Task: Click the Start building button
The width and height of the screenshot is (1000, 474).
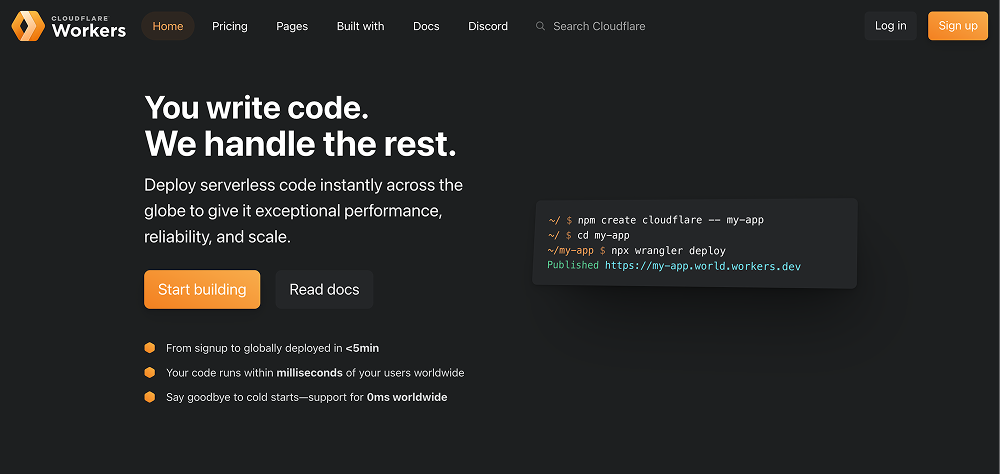Action: click(202, 290)
